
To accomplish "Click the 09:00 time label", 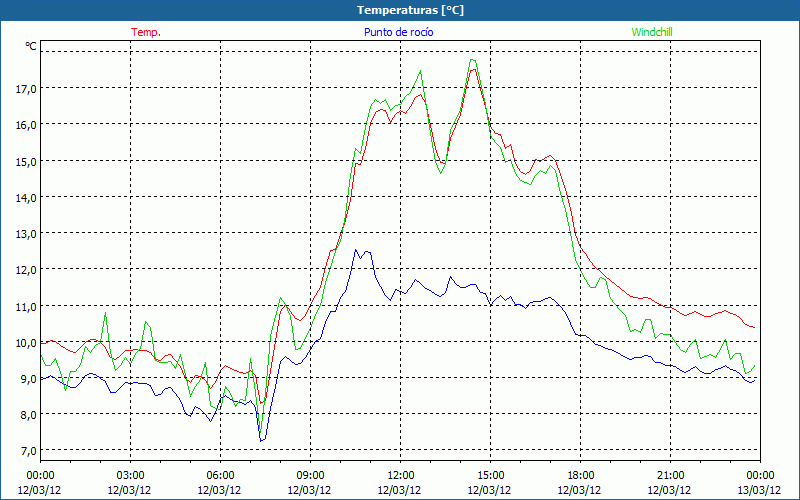I will tap(310, 476).
